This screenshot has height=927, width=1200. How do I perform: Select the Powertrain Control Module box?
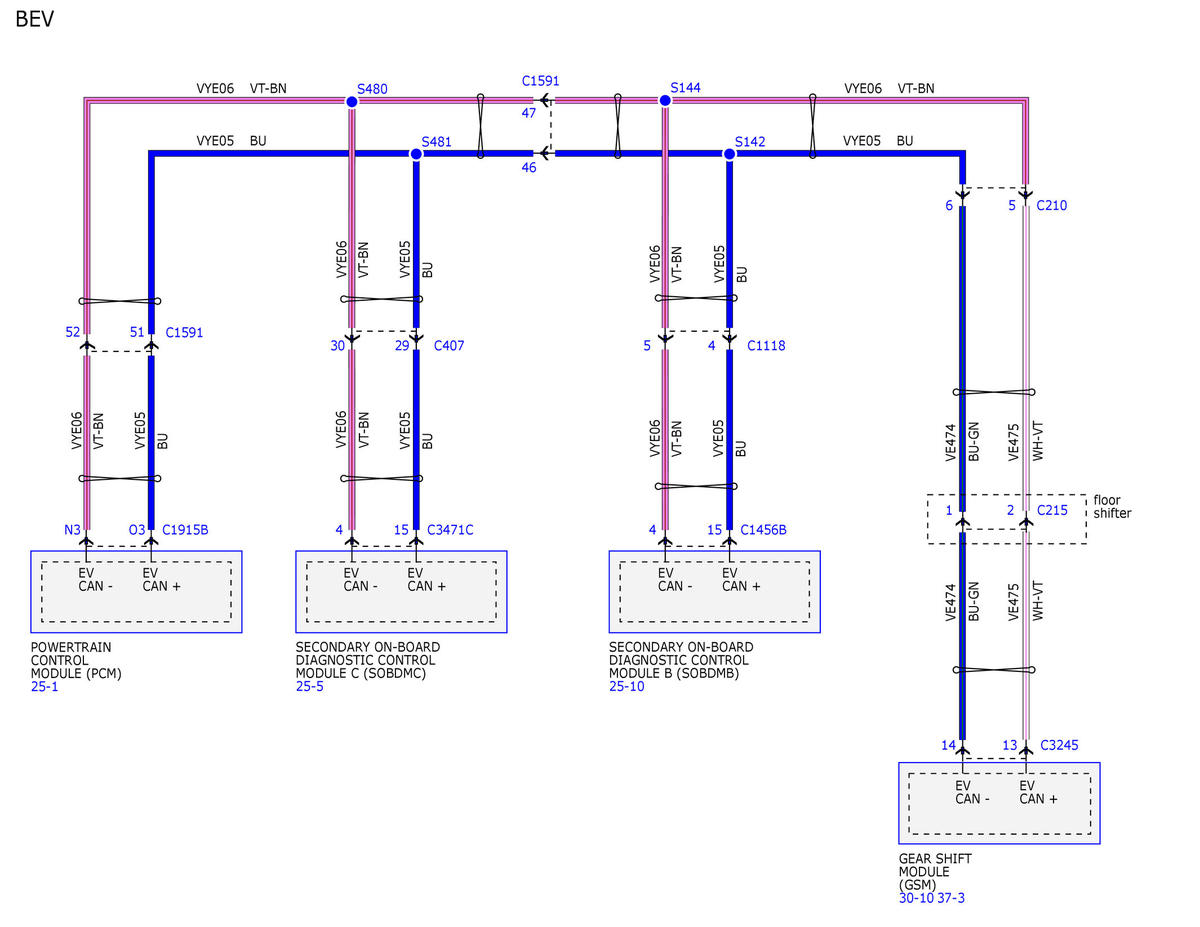click(136, 592)
